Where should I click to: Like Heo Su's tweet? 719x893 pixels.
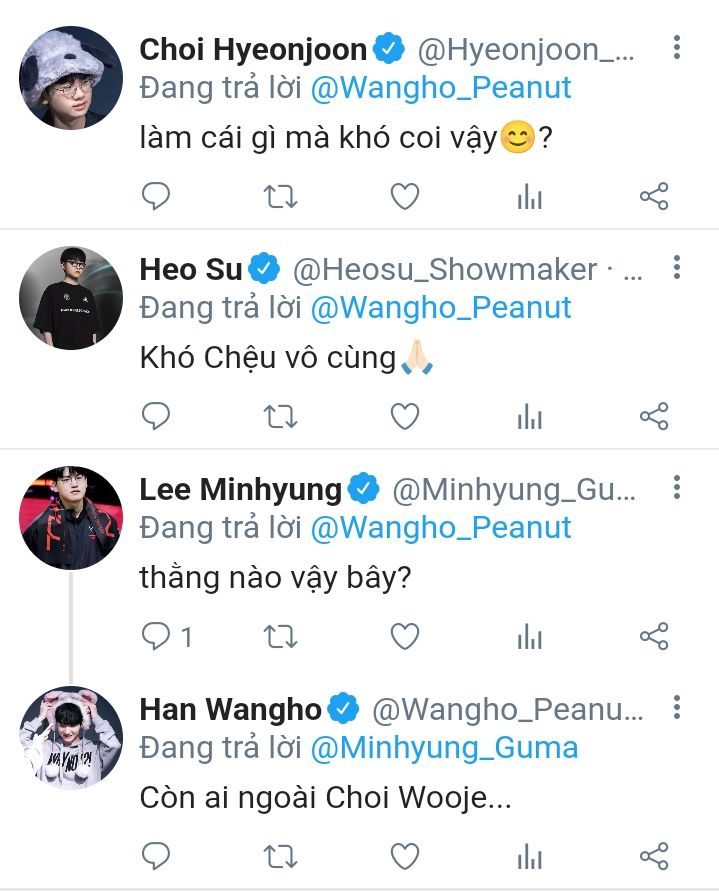404,416
